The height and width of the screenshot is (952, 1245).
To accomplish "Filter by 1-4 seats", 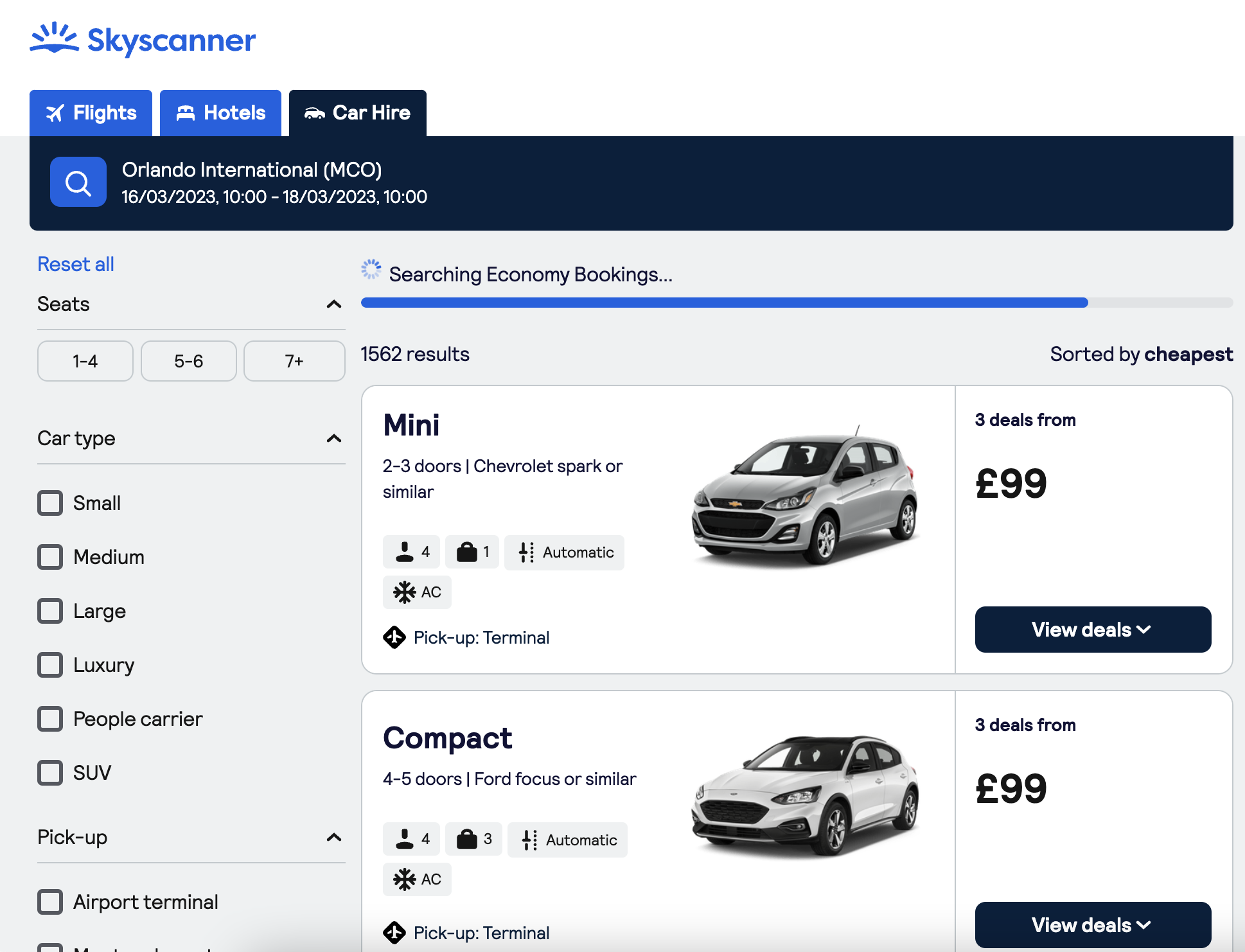I will [85, 361].
